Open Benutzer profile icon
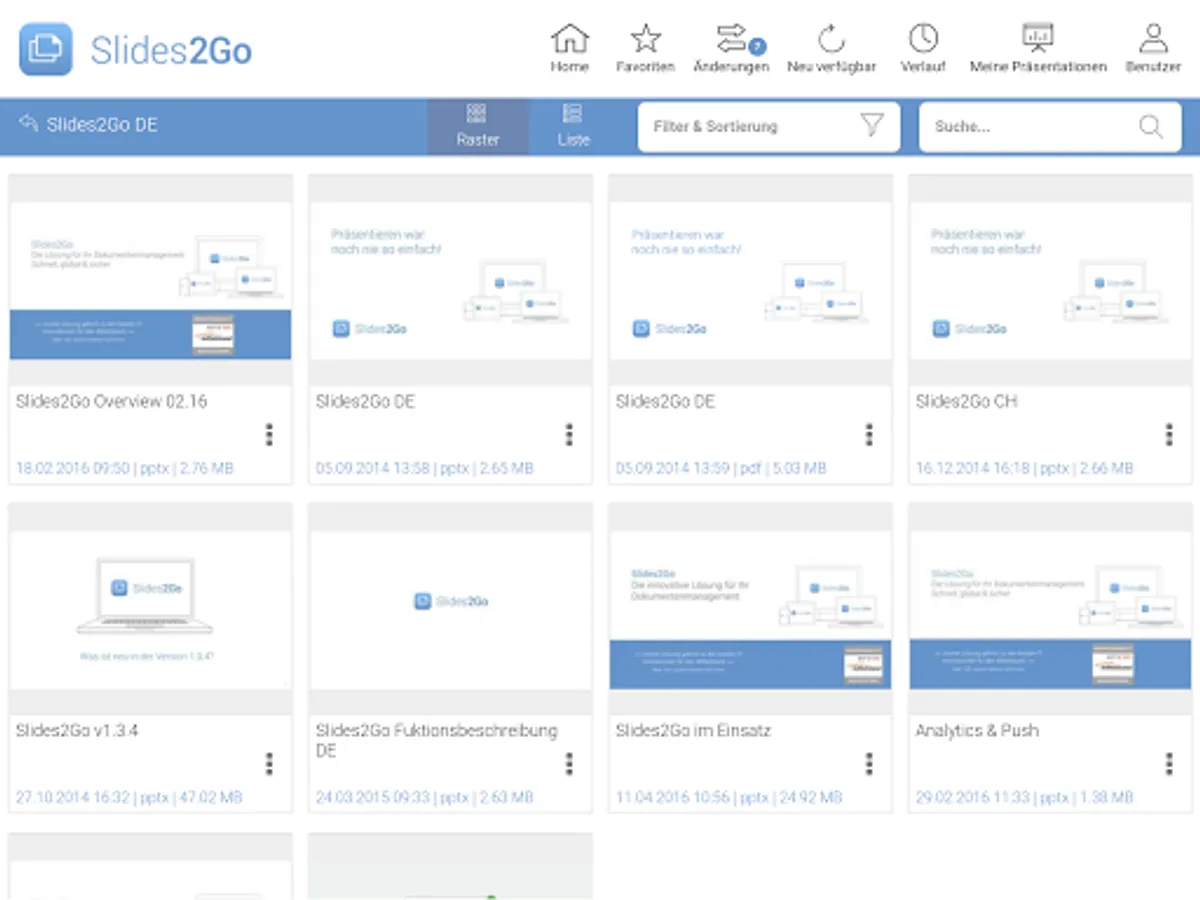Screen dimensions: 1200x900 pyautogui.click(x=1153, y=39)
